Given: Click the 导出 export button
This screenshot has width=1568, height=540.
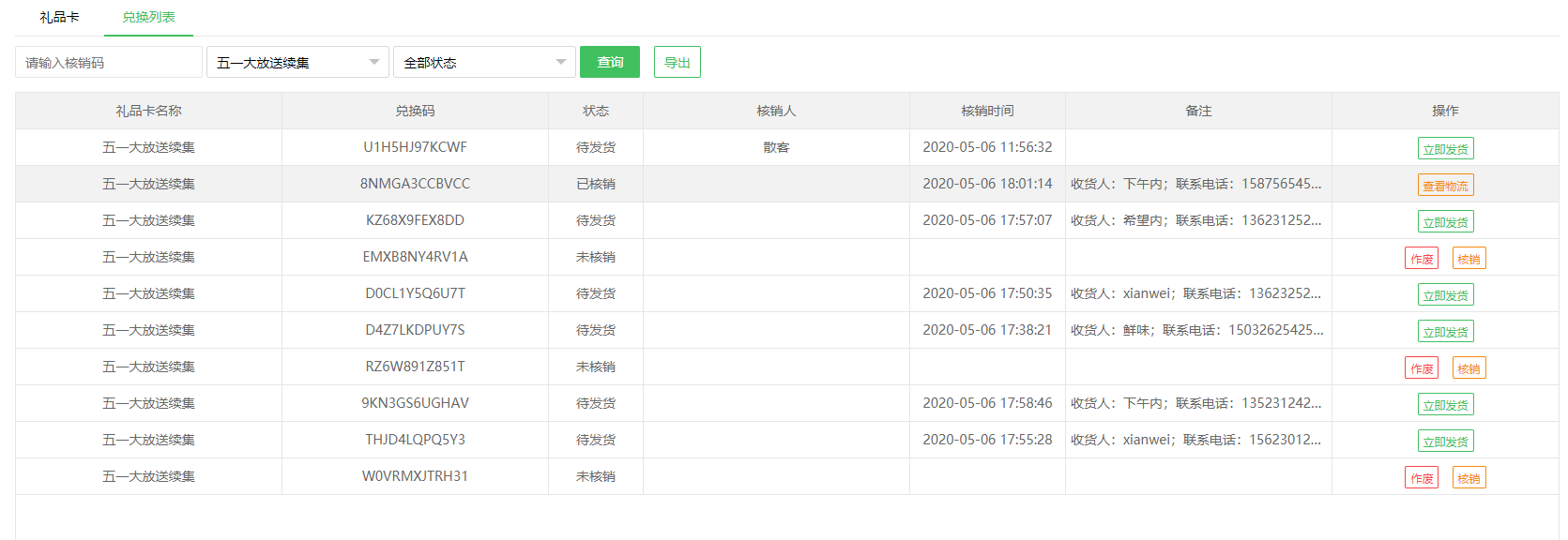Looking at the screenshot, I should click(x=677, y=63).
